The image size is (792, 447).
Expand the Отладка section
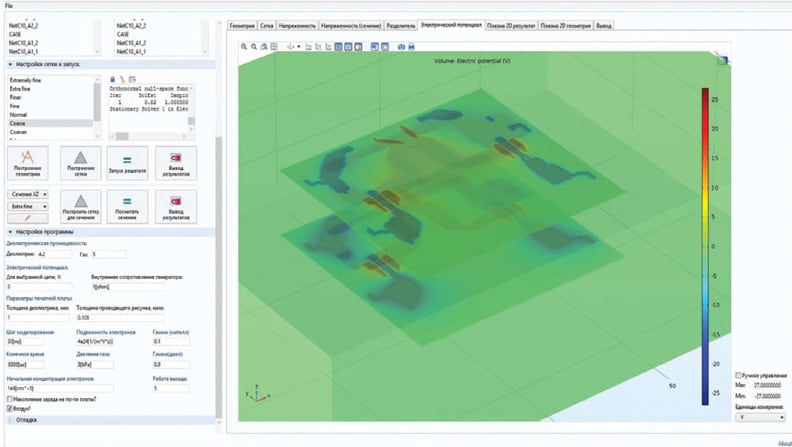[10, 420]
